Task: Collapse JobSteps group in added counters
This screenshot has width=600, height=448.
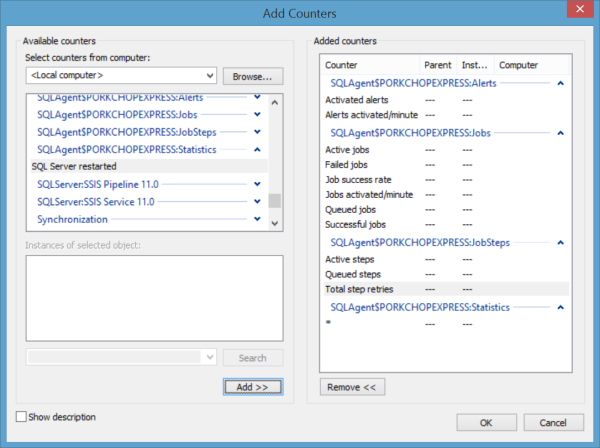Action: [x=561, y=243]
